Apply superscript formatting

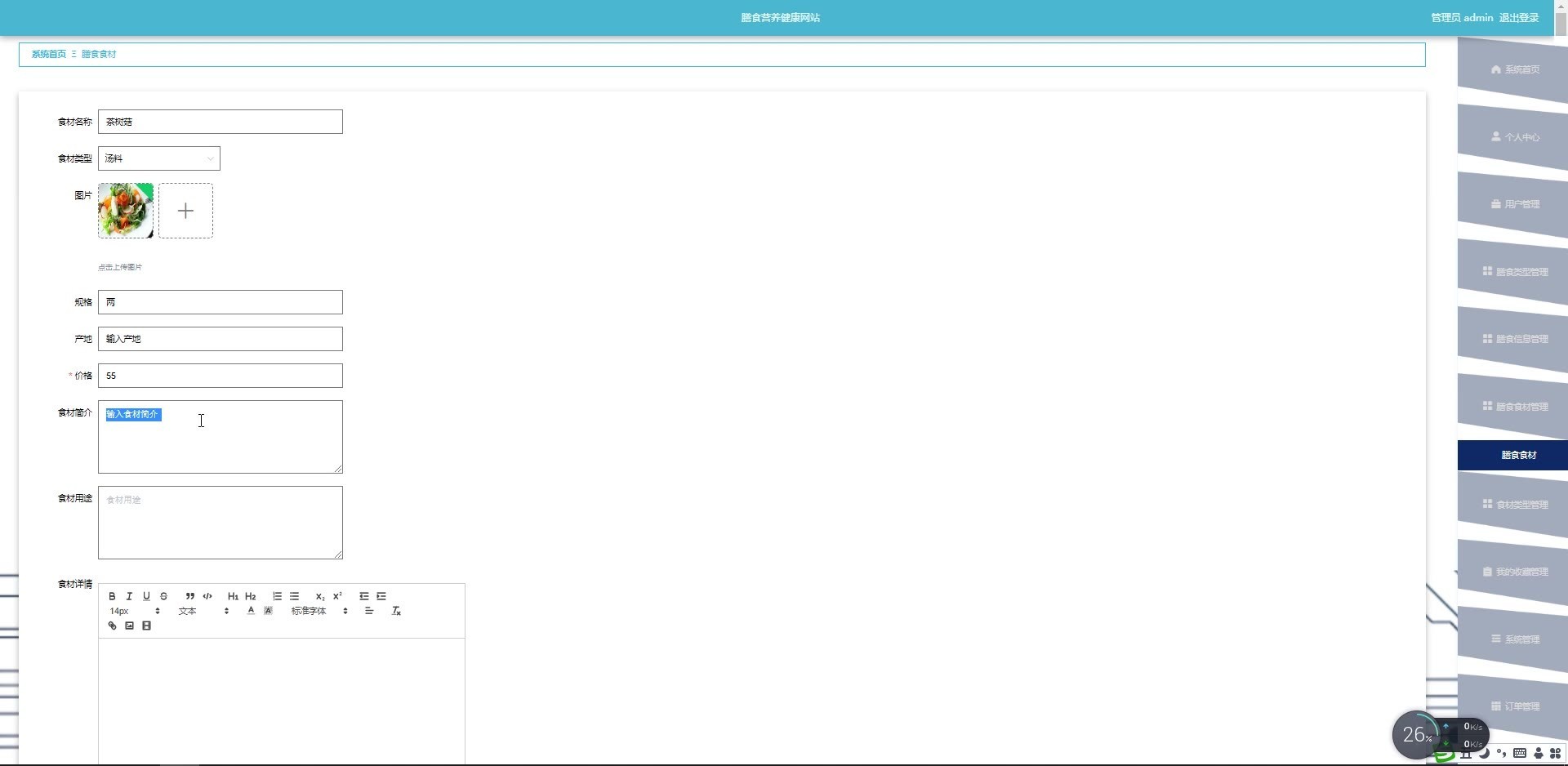(337, 596)
